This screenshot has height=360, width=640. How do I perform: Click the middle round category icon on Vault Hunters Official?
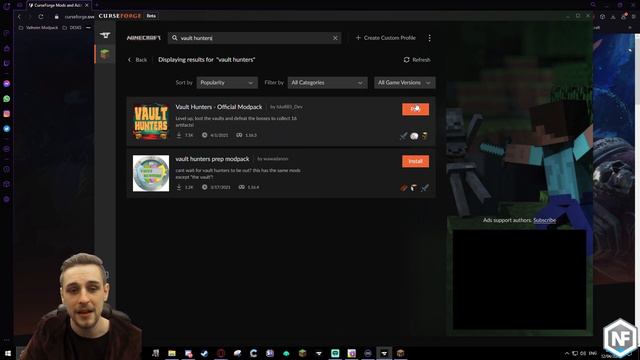(x=414, y=136)
